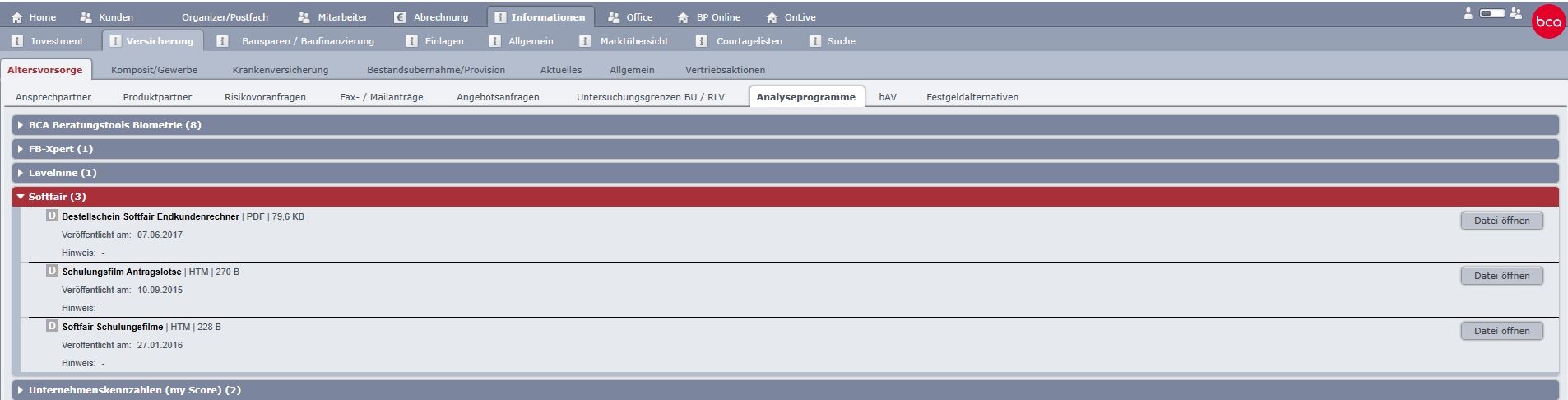
Task: Collapse the Softfair (3) section
Action: [x=786, y=197]
